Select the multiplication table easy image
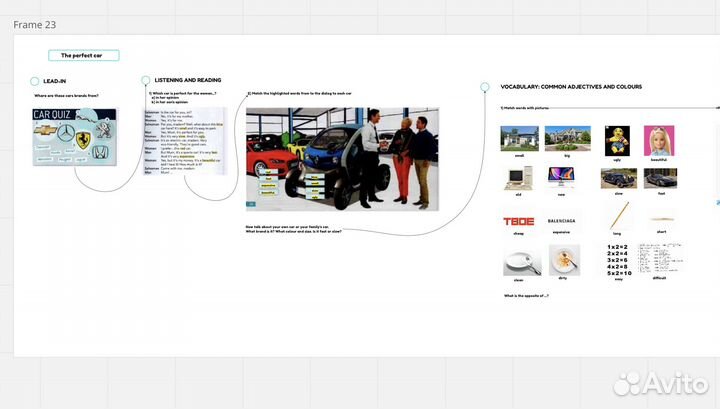The height and width of the screenshot is (409, 720). point(619,259)
